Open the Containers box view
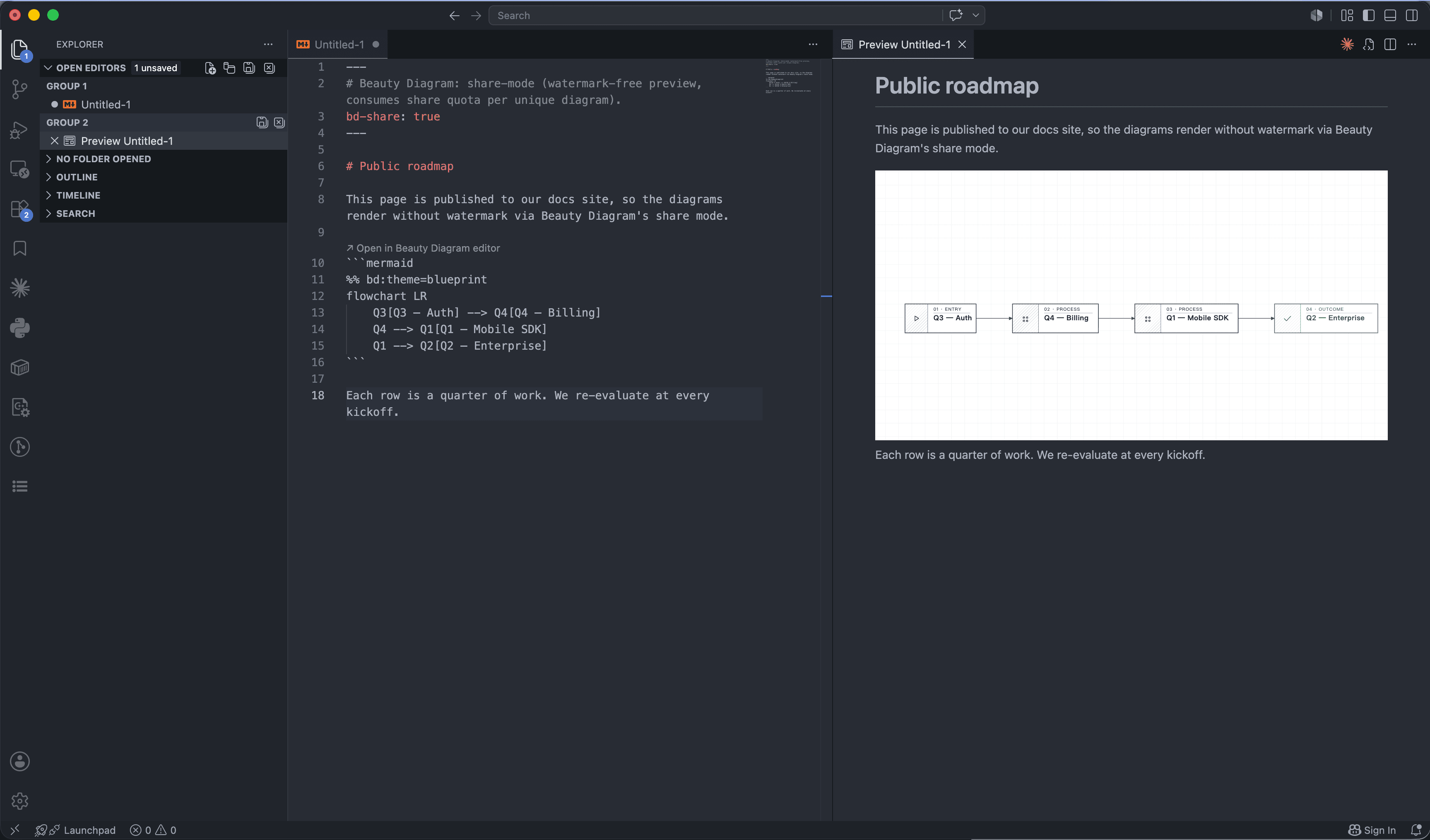The image size is (1430, 840). click(x=20, y=367)
